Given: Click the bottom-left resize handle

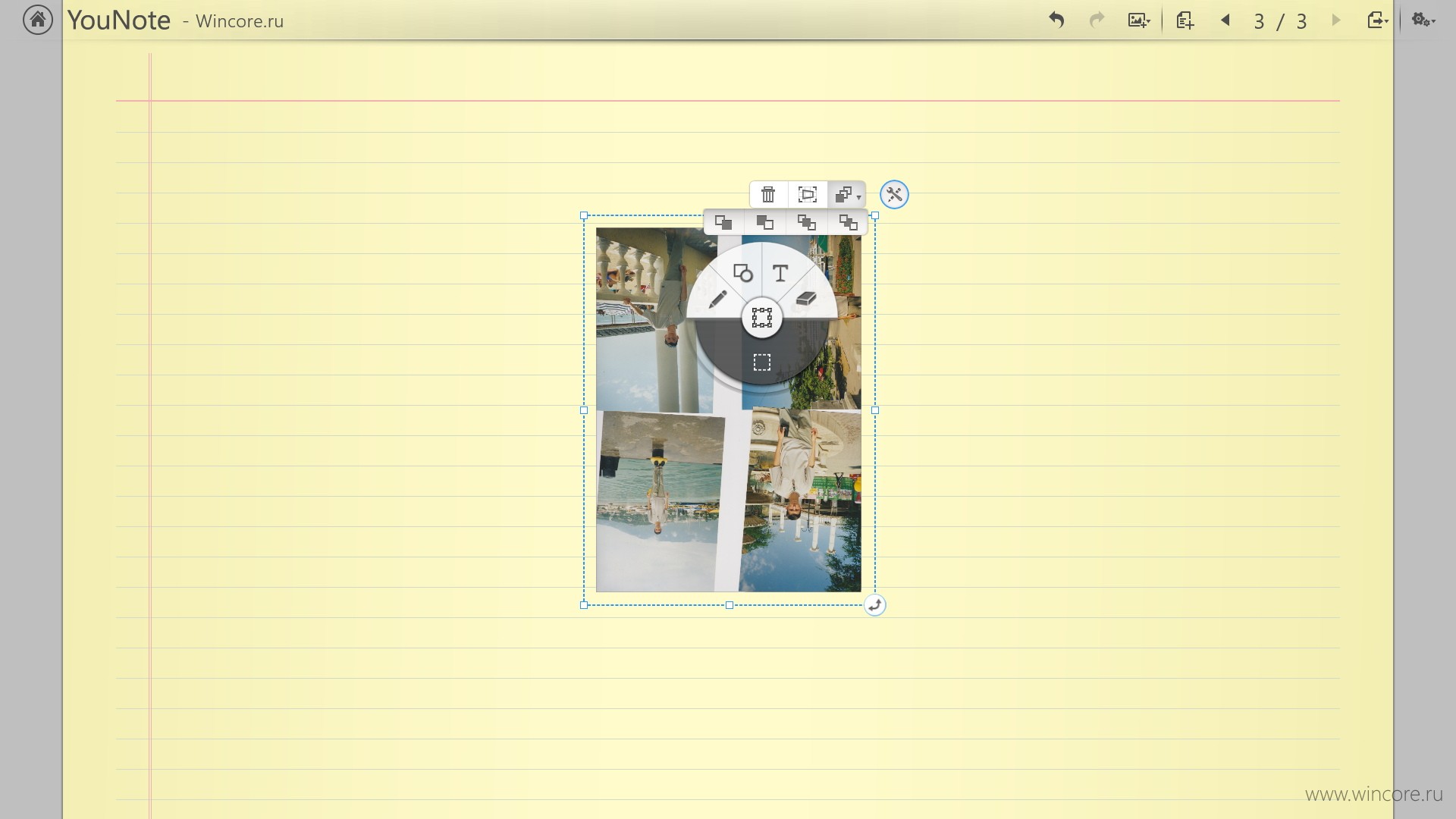Looking at the screenshot, I should tap(584, 605).
